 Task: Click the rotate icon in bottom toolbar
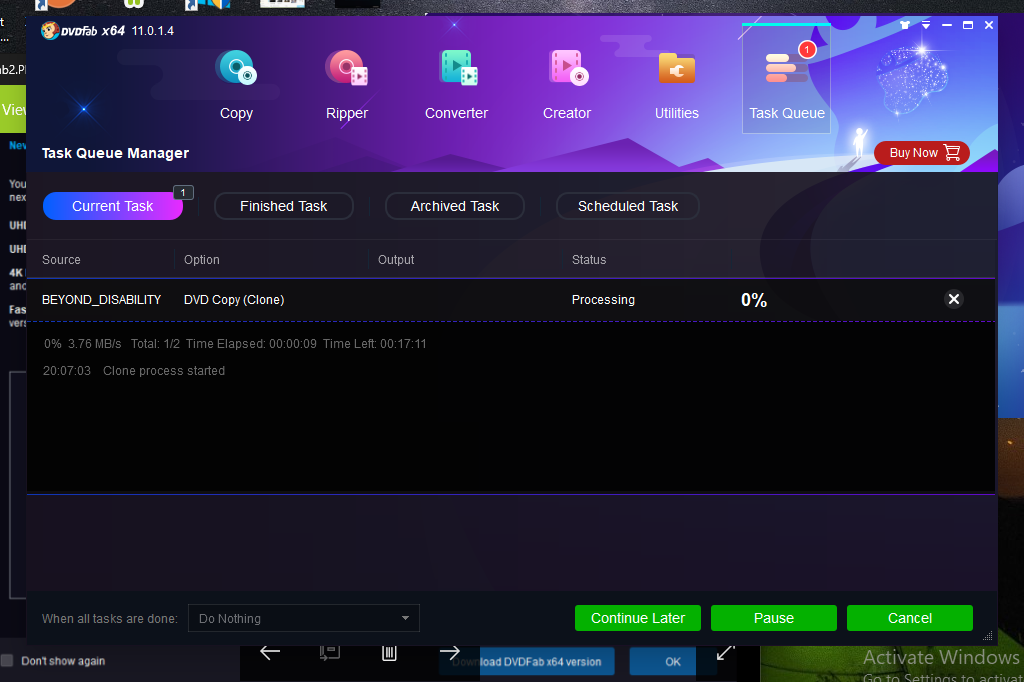pos(329,652)
